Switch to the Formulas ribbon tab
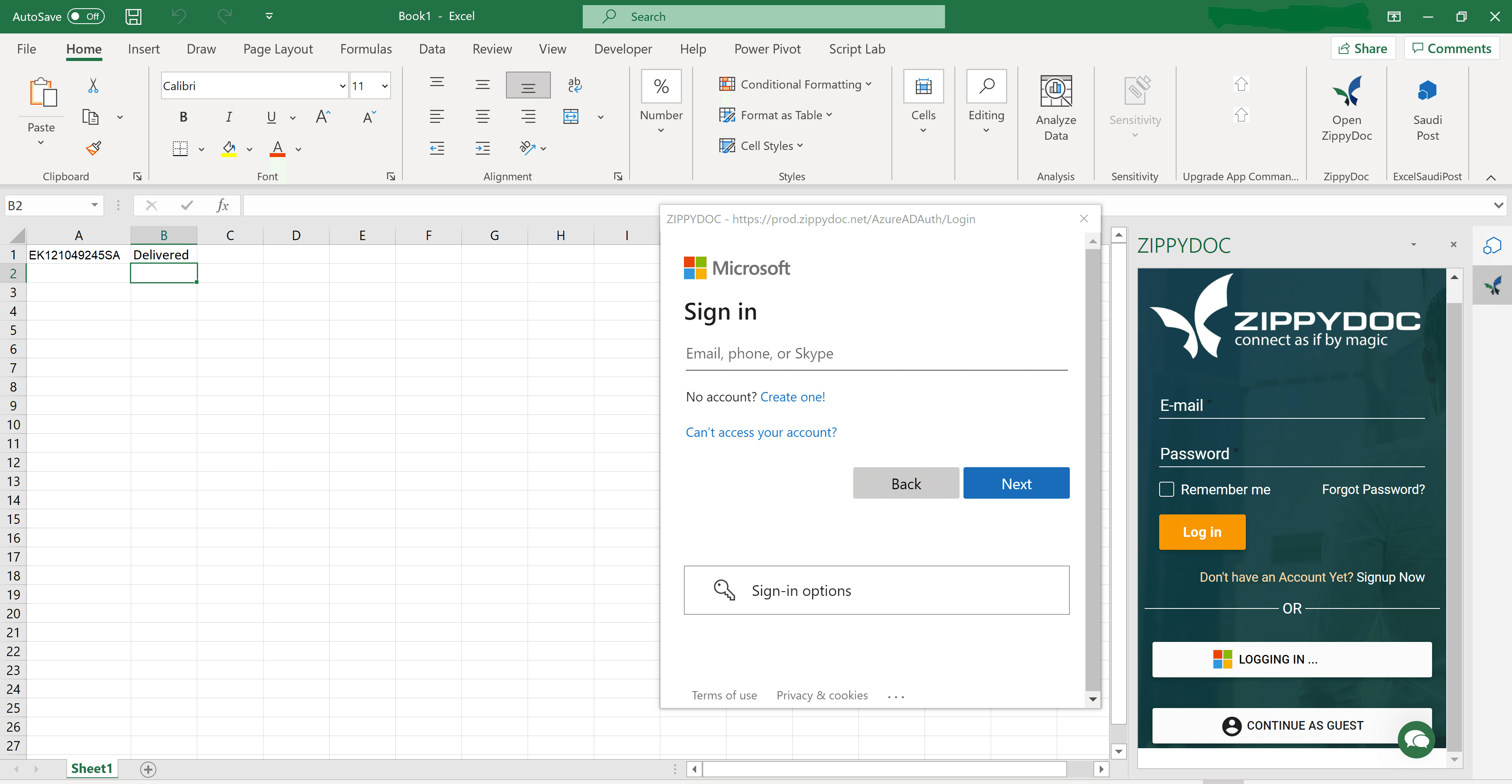 tap(366, 49)
